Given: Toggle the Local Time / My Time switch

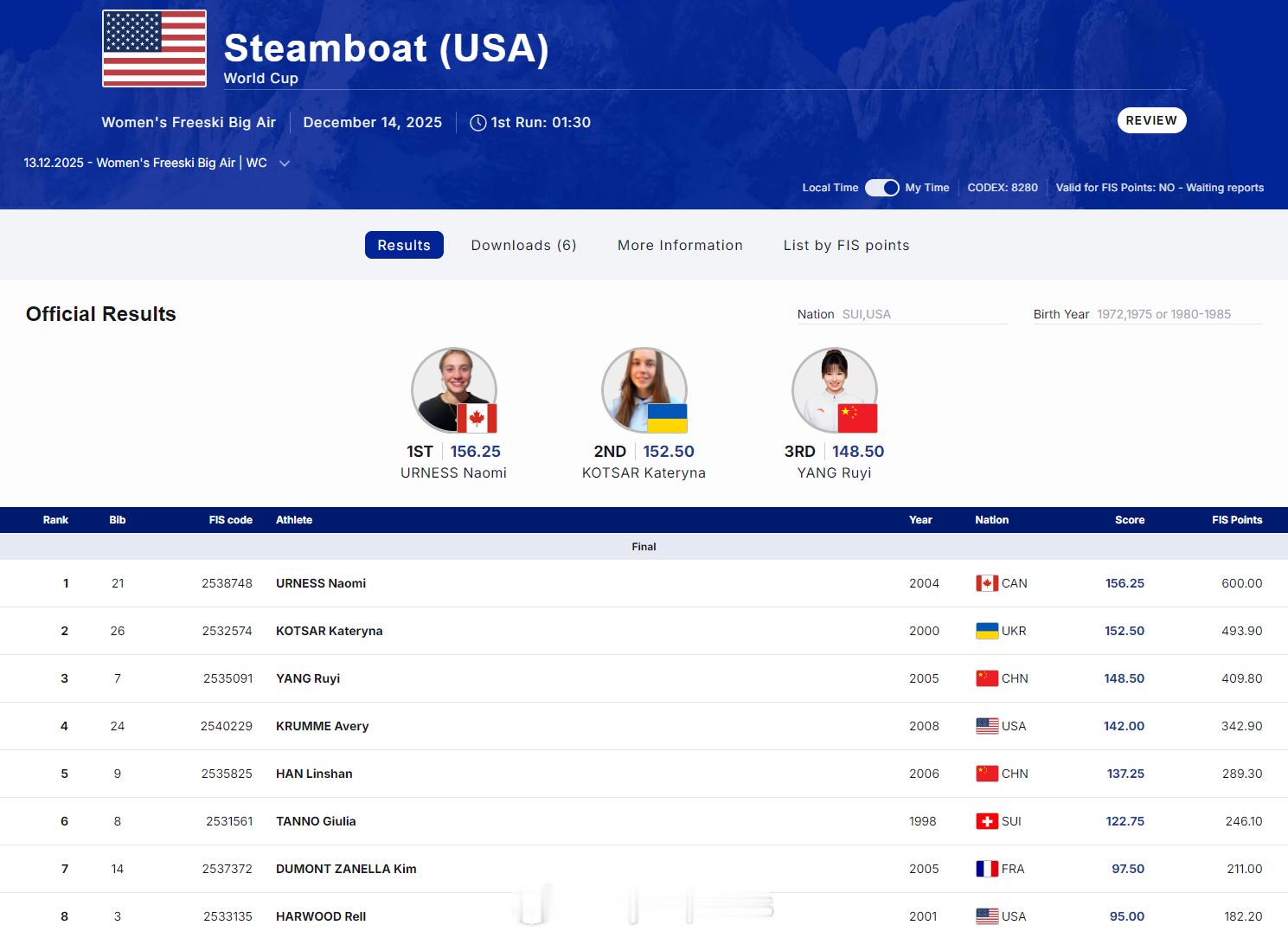Looking at the screenshot, I should click(x=881, y=188).
